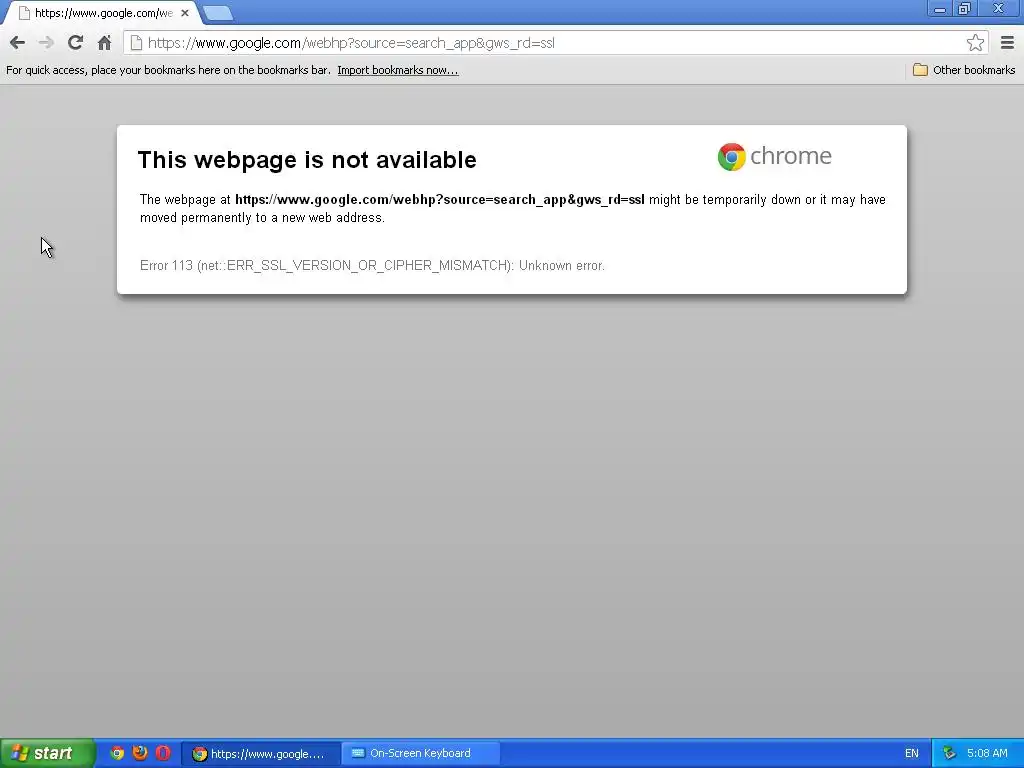
Task: Click the forward navigation arrow
Action: pos(46,43)
